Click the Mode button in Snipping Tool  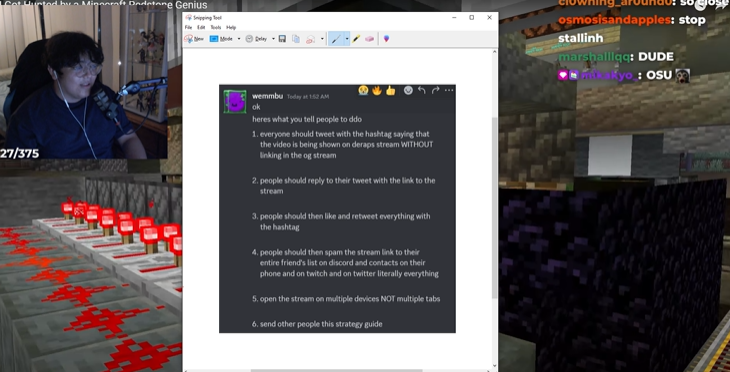pyautogui.click(x=221, y=39)
